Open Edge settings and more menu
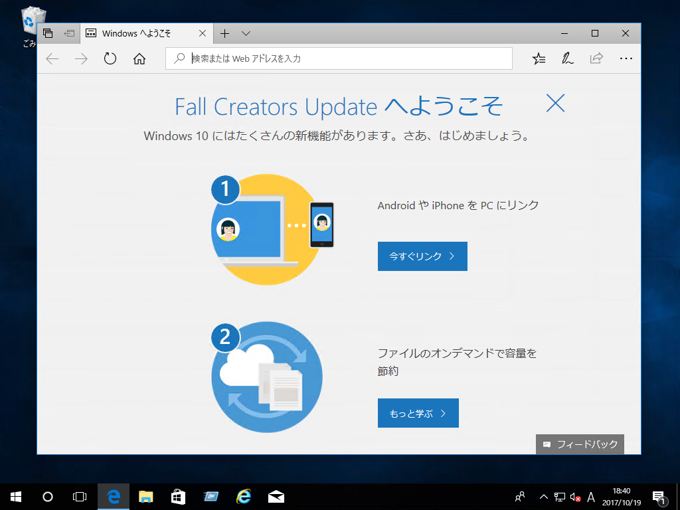The width and height of the screenshot is (680, 510). 626,59
